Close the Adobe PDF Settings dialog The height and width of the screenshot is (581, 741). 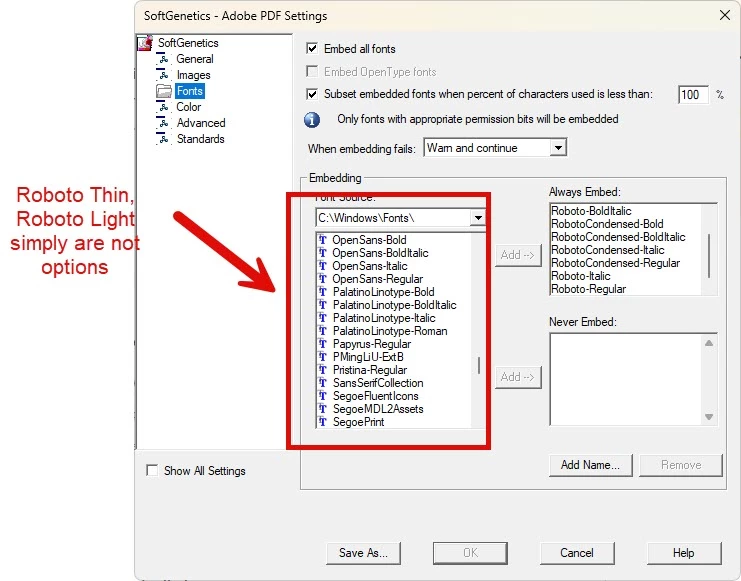point(724,15)
